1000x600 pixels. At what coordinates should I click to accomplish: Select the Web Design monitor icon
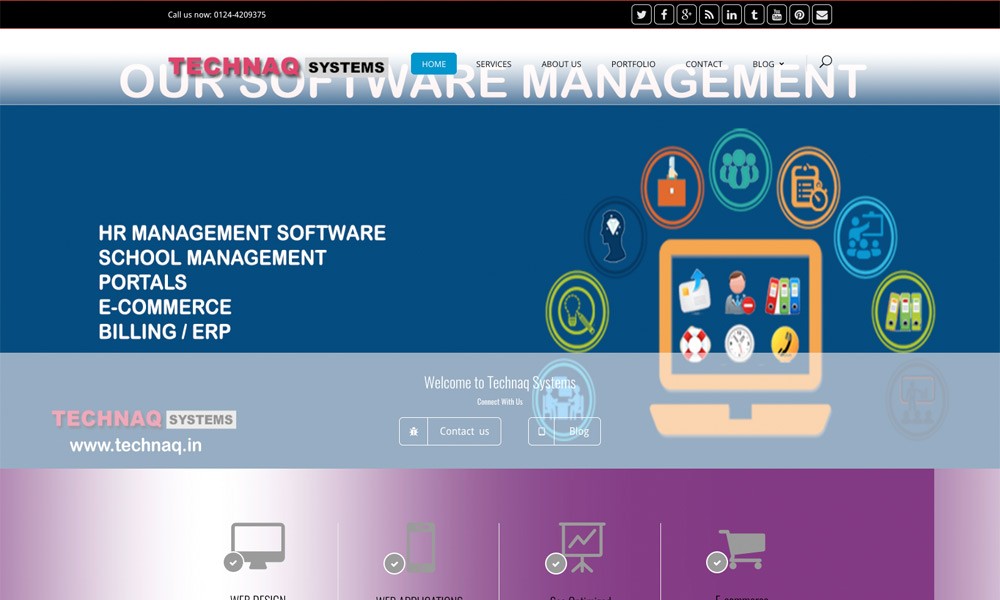click(257, 546)
